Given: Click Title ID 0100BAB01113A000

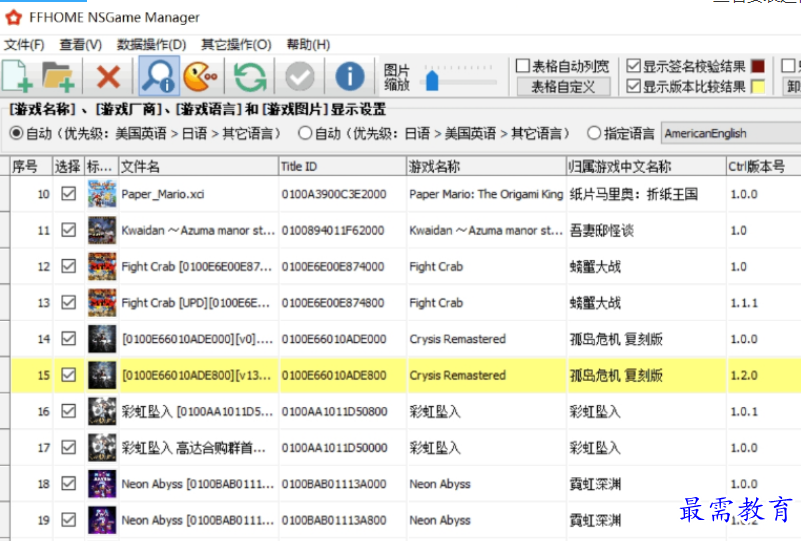Looking at the screenshot, I should (x=334, y=484).
